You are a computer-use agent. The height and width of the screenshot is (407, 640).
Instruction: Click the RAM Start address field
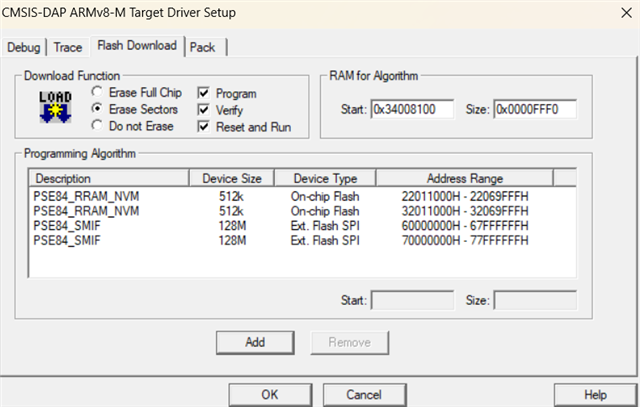412,108
